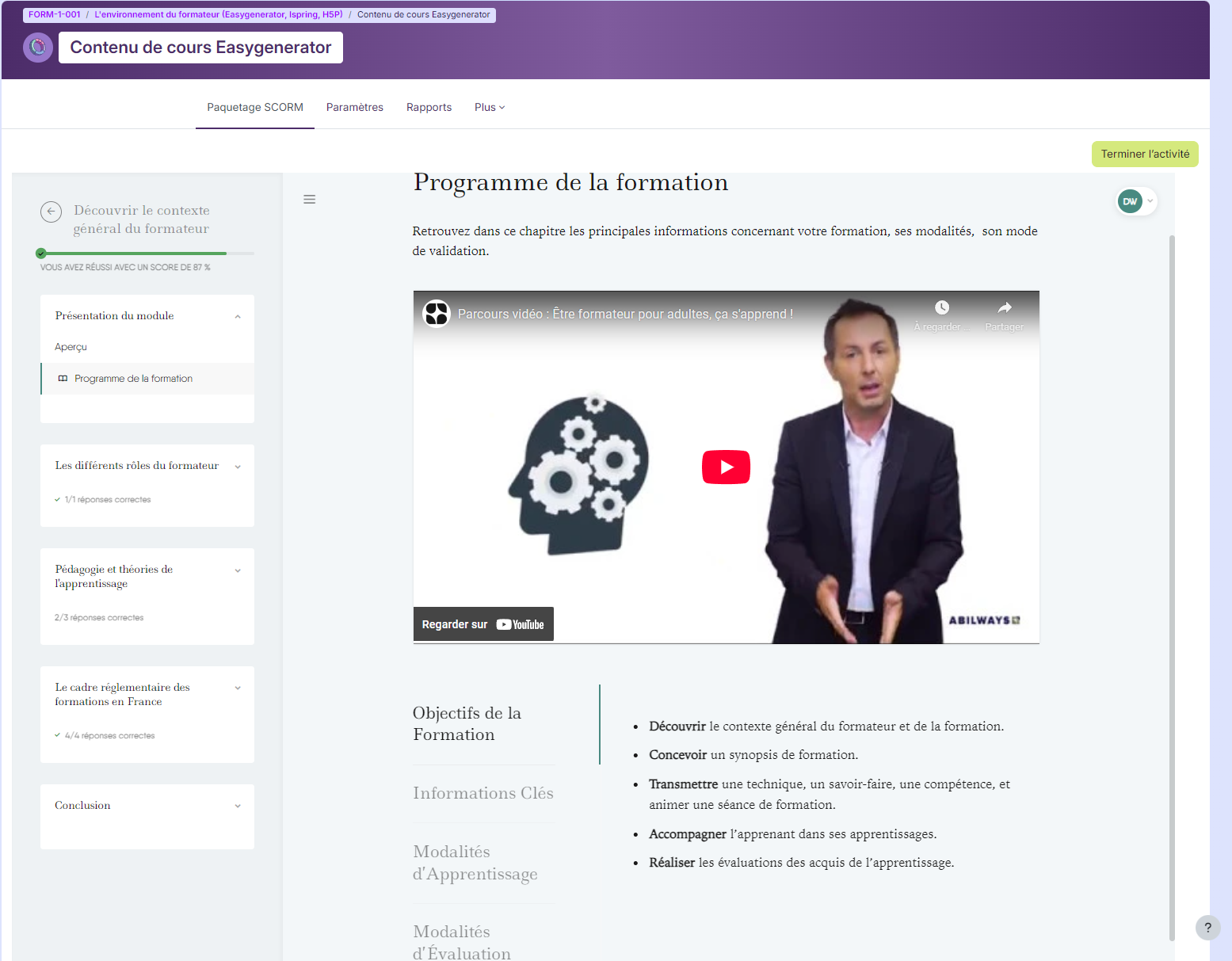1232x961 pixels.
Task: Expand the Conclusion section
Action: pos(238,805)
